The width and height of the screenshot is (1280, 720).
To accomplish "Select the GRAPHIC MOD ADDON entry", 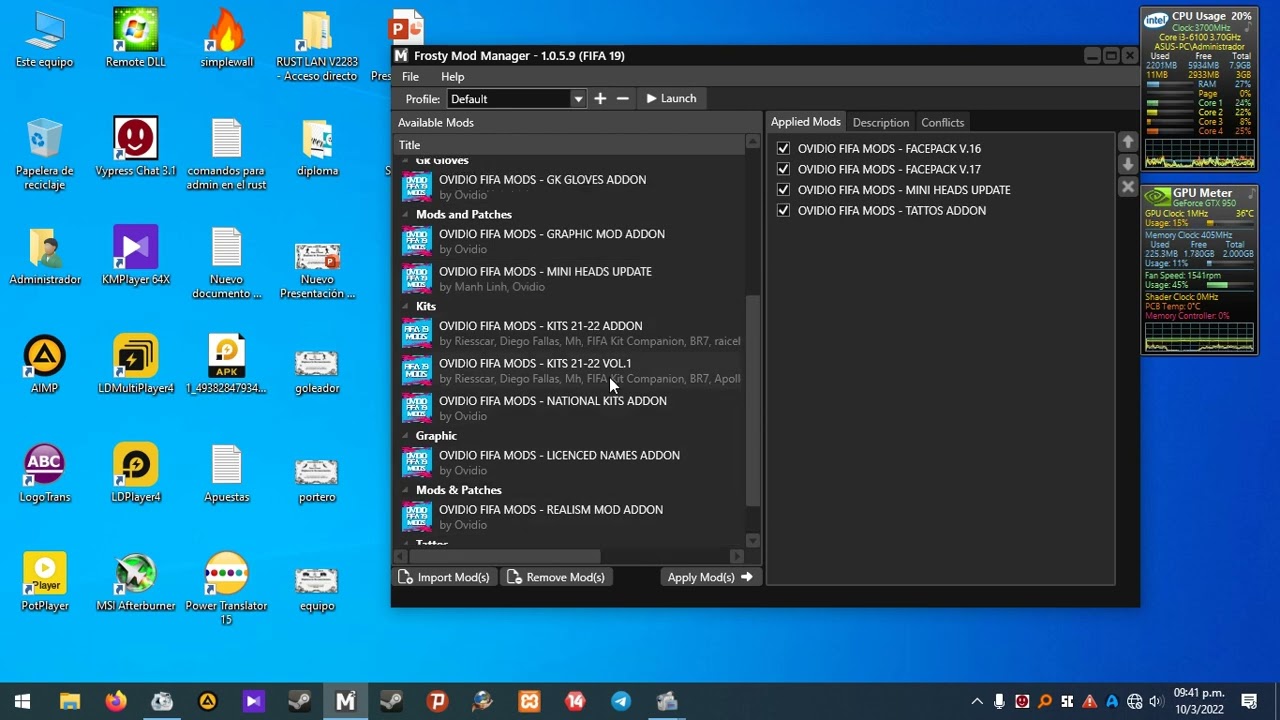I will click(572, 241).
